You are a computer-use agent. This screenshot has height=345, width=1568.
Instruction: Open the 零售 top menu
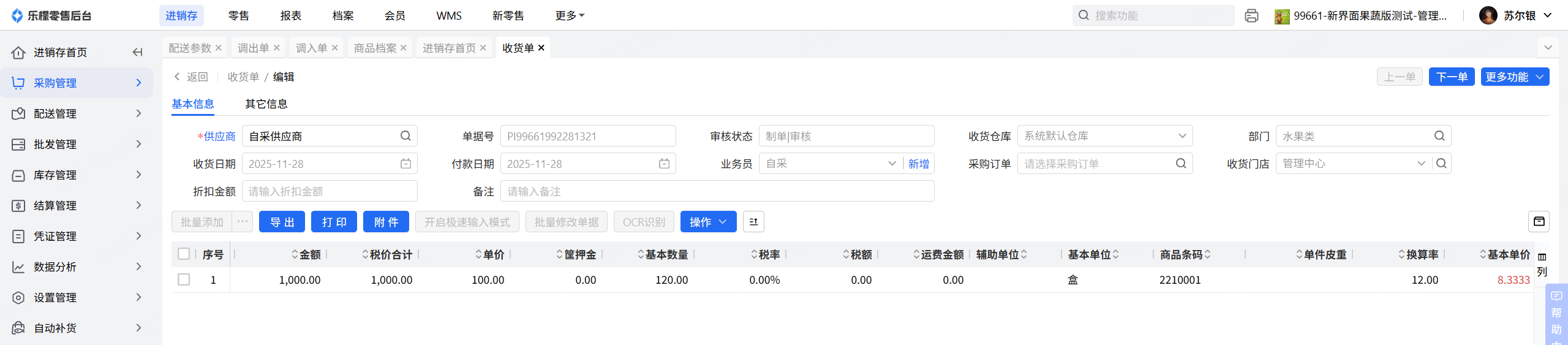[x=239, y=15]
